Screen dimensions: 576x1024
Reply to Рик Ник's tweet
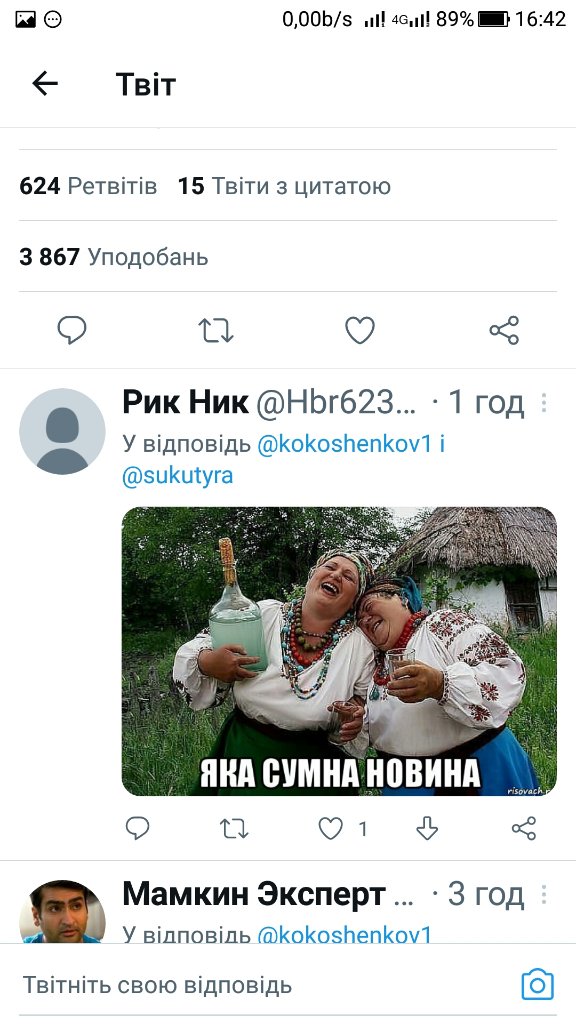click(x=137, y=828)
